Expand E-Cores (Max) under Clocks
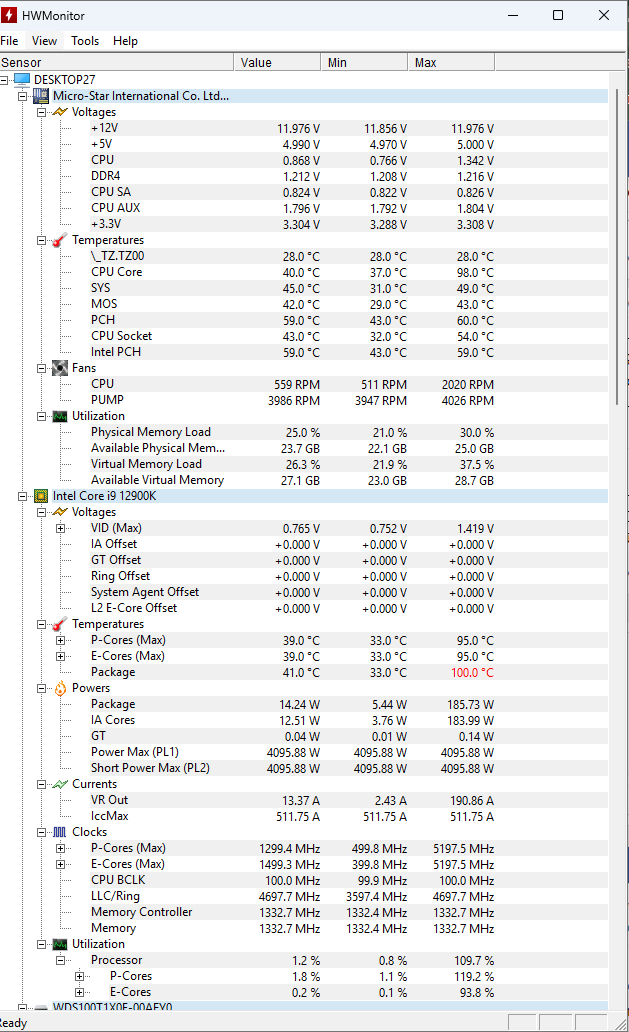Image resolution: width=629 pixels, height=1032 pixels. click(x=61, y=864)
